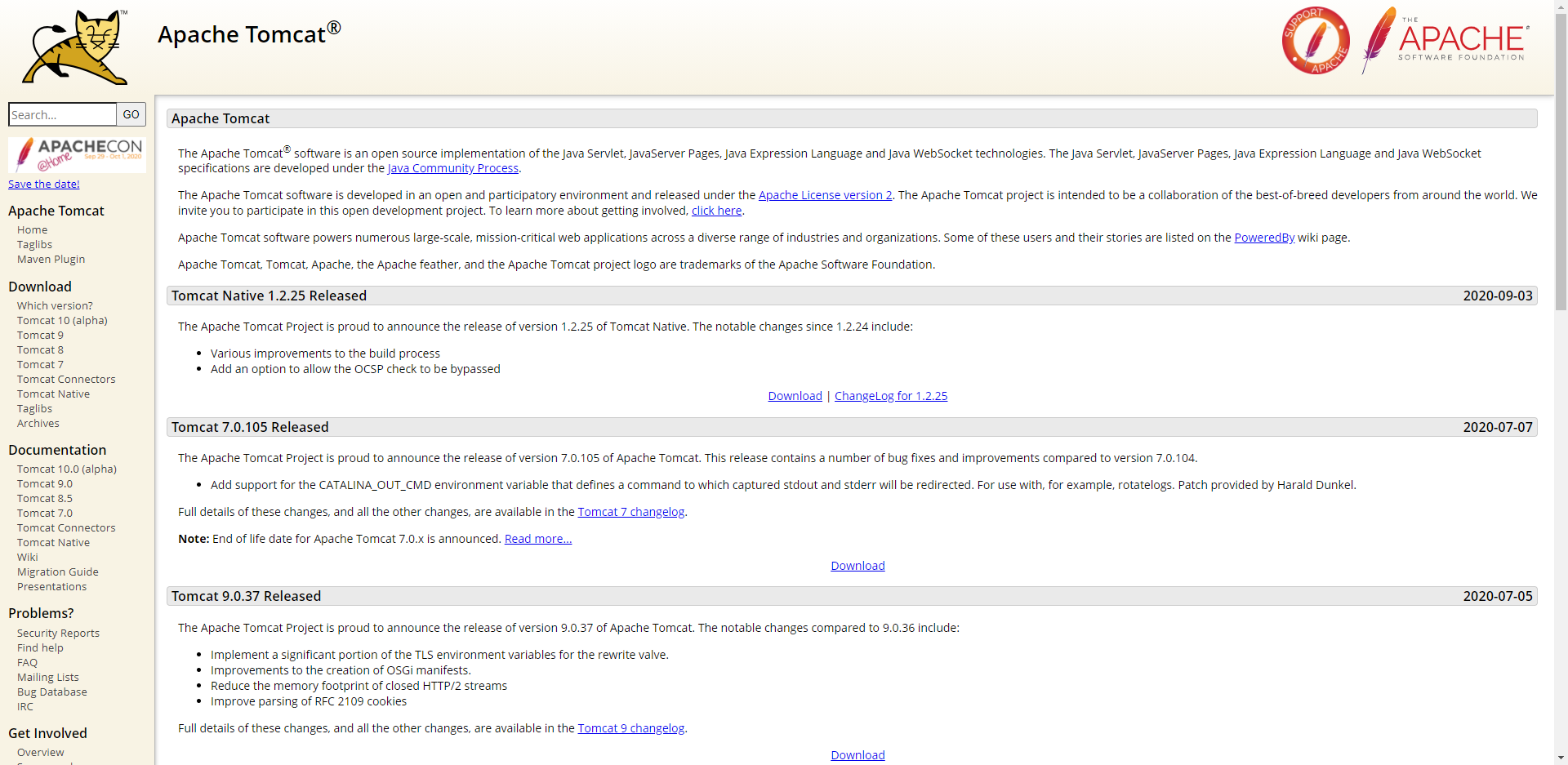
Task: Open the Find help link
Action: [40, 648]
